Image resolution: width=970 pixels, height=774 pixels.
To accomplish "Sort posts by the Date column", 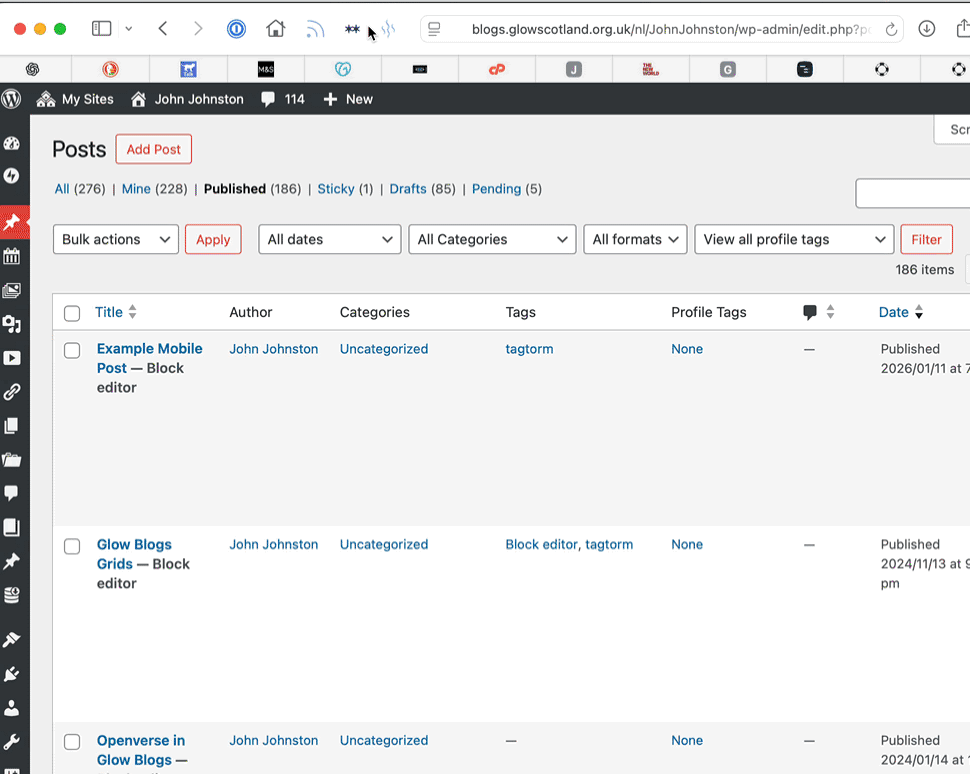I will tap(901, 312).
